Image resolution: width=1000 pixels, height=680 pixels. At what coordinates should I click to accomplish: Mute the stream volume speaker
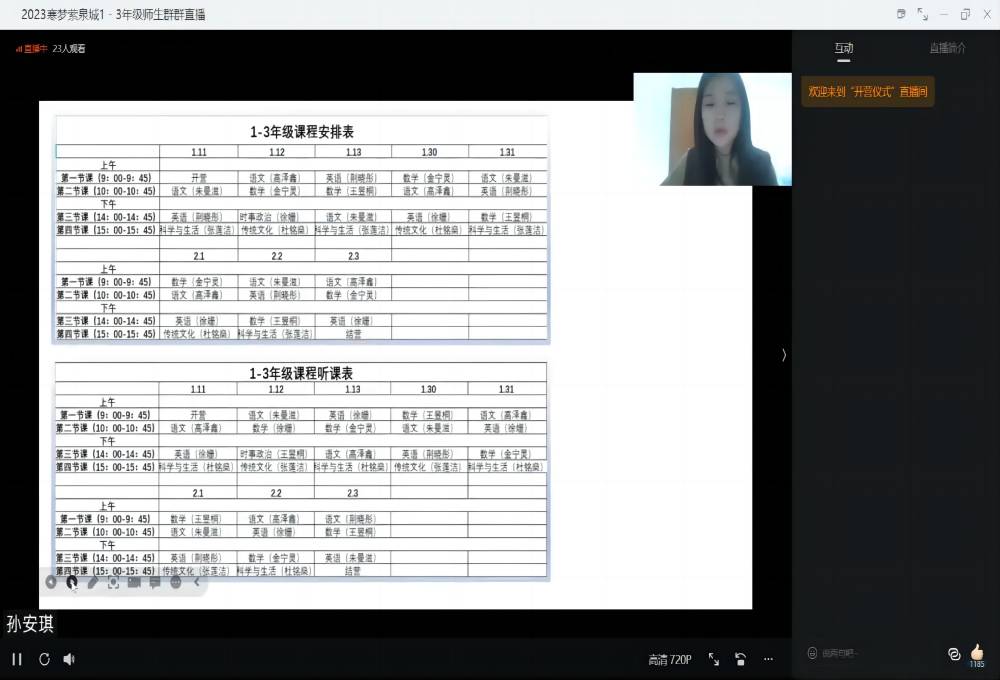tap(69, 659)
